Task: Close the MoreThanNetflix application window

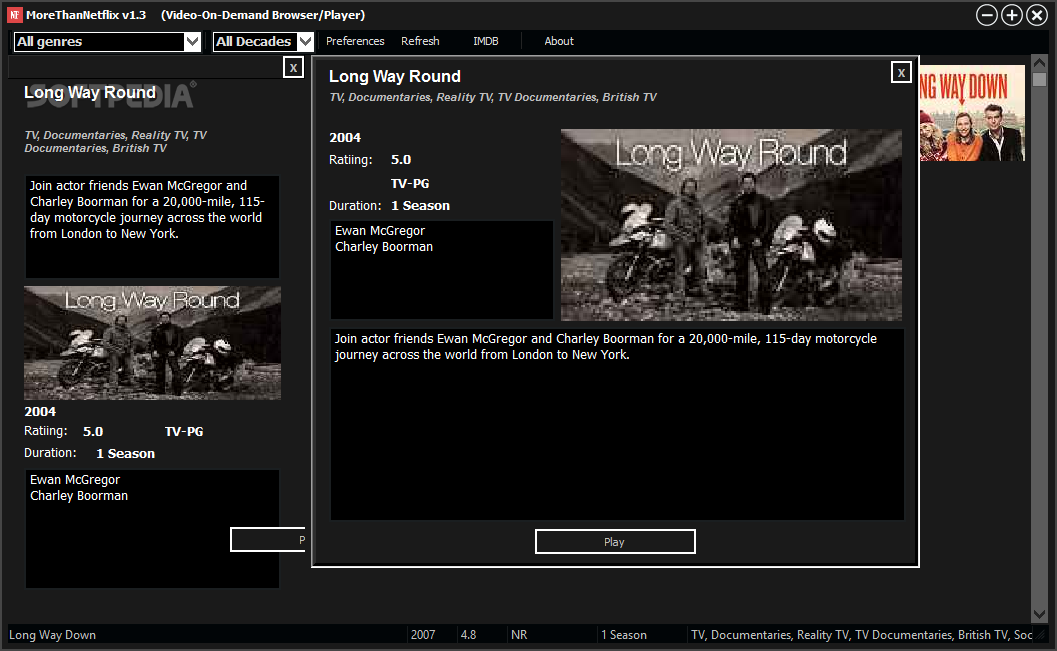Action: pos(1037,15)
